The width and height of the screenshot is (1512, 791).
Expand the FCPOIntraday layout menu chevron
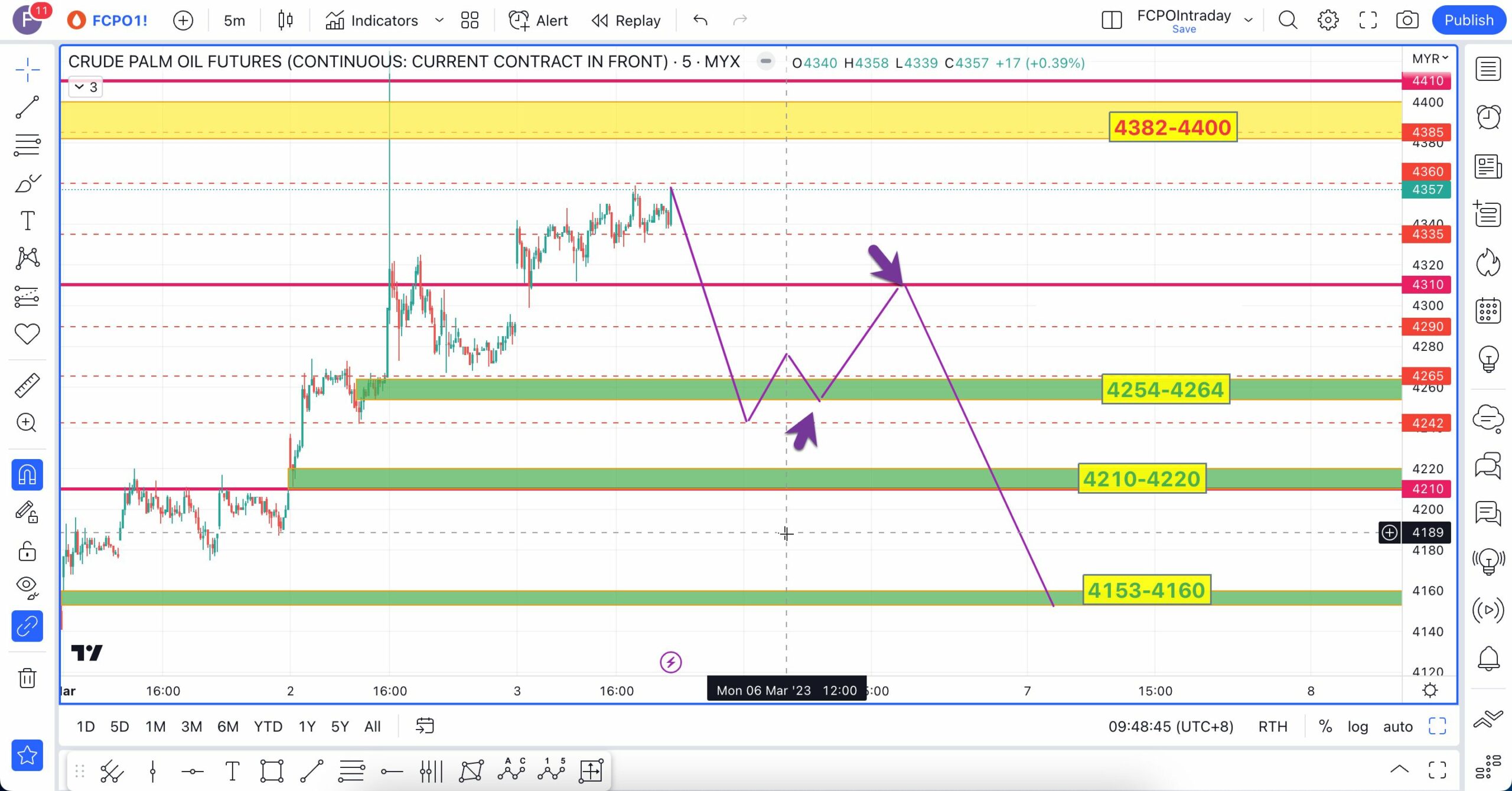1248,20
